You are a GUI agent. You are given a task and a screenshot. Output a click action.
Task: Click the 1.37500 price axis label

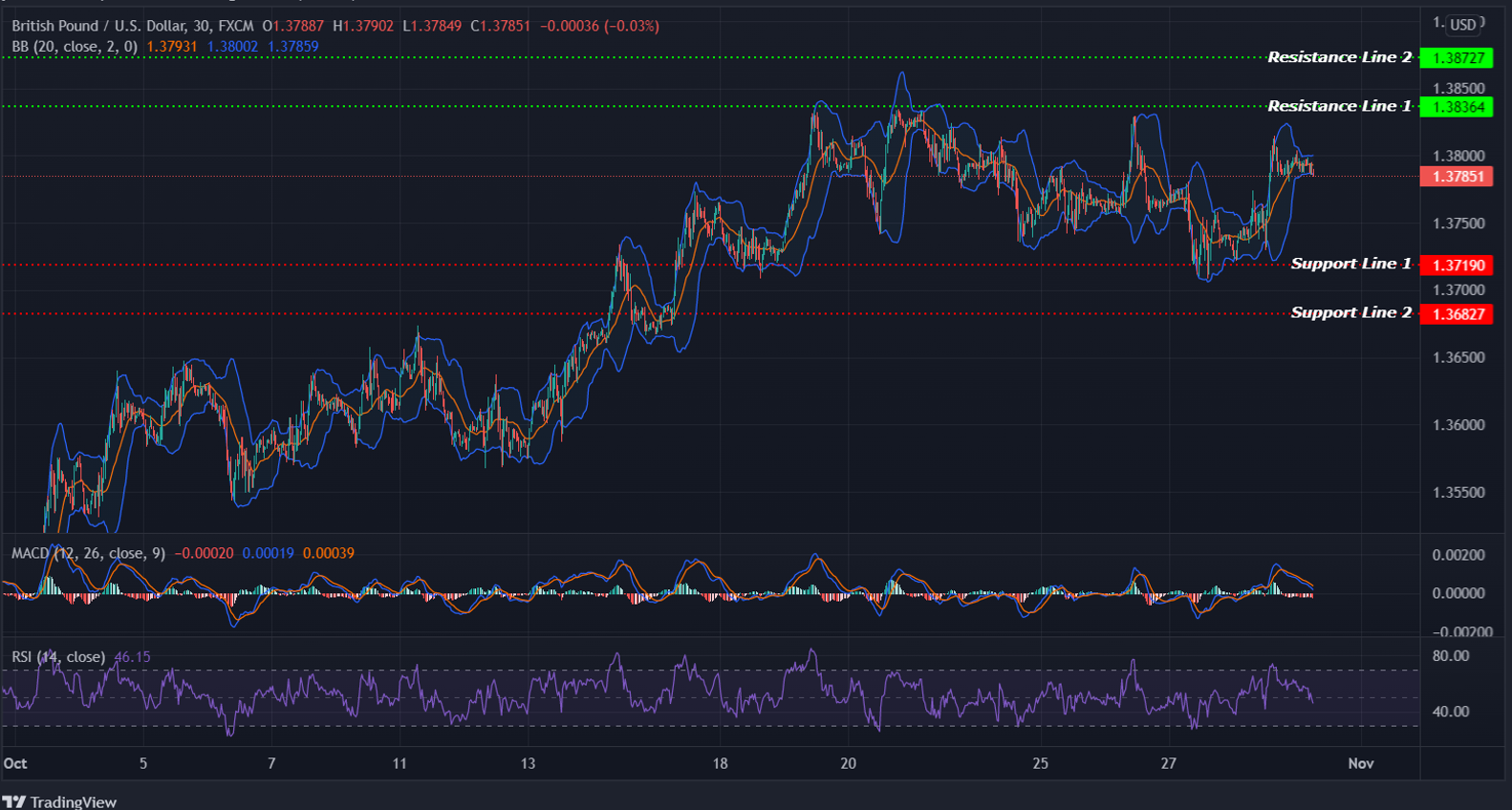1458,223
